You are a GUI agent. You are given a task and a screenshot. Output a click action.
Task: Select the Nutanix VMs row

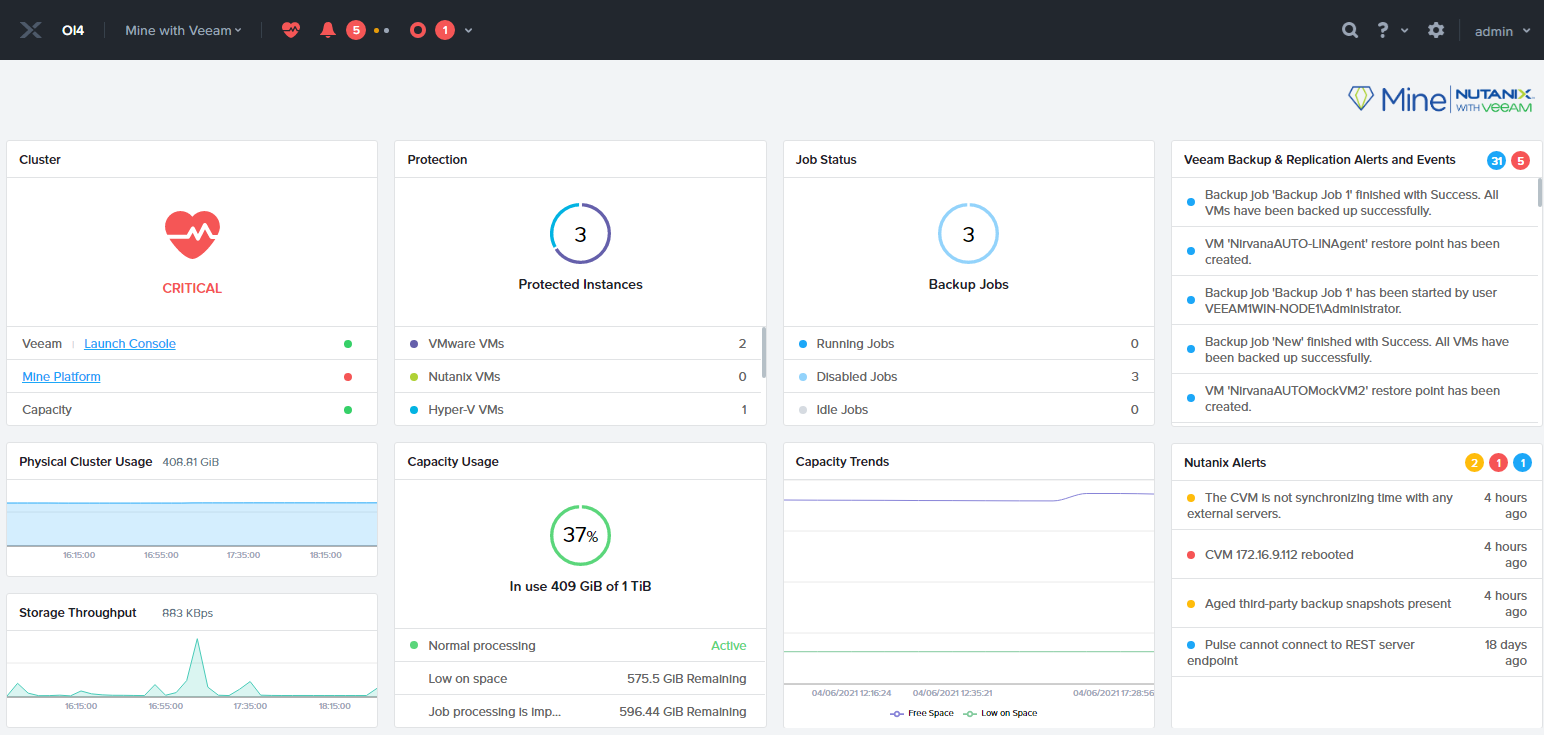click(578, 377)
